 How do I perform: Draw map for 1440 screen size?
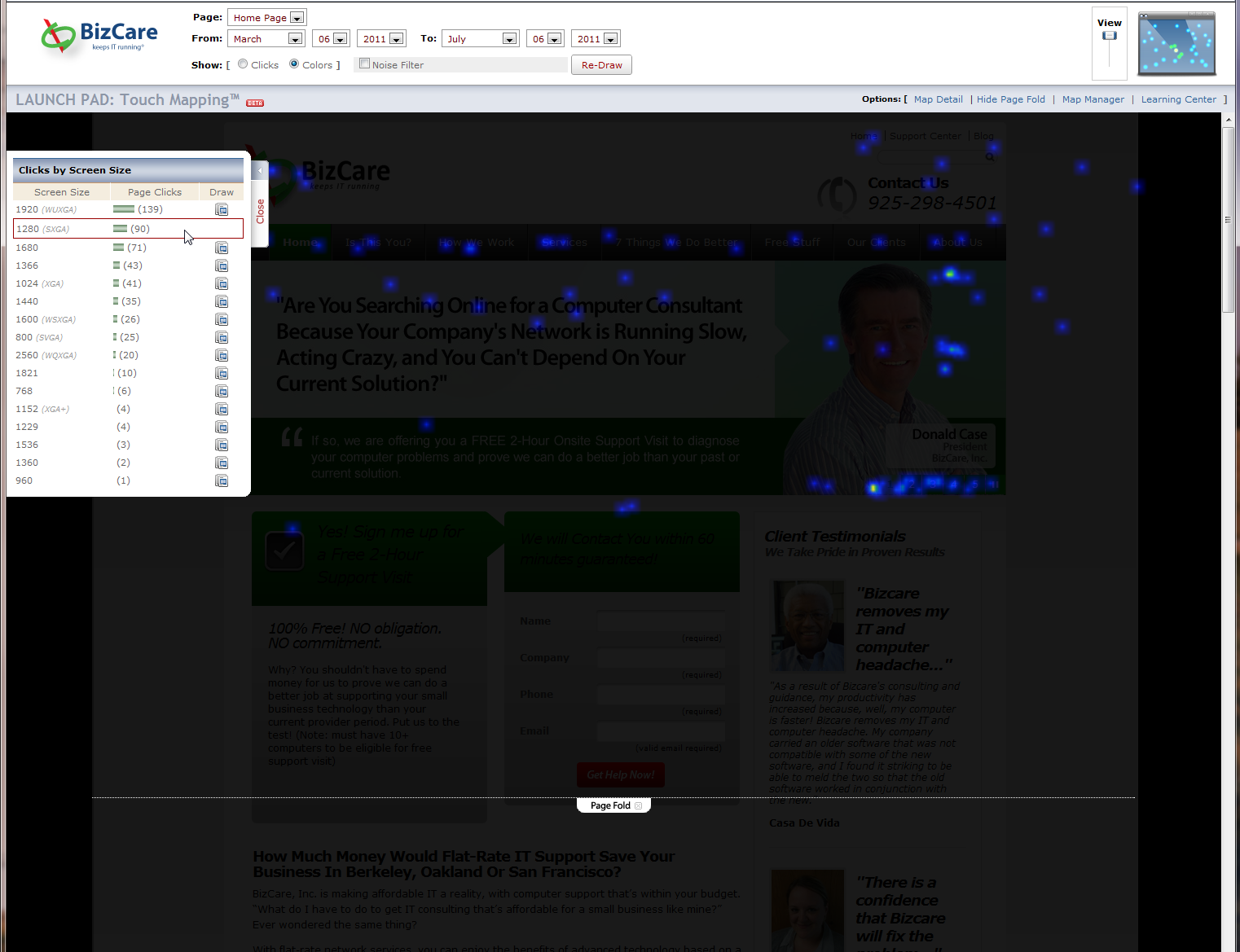click(x=222, y=301)
